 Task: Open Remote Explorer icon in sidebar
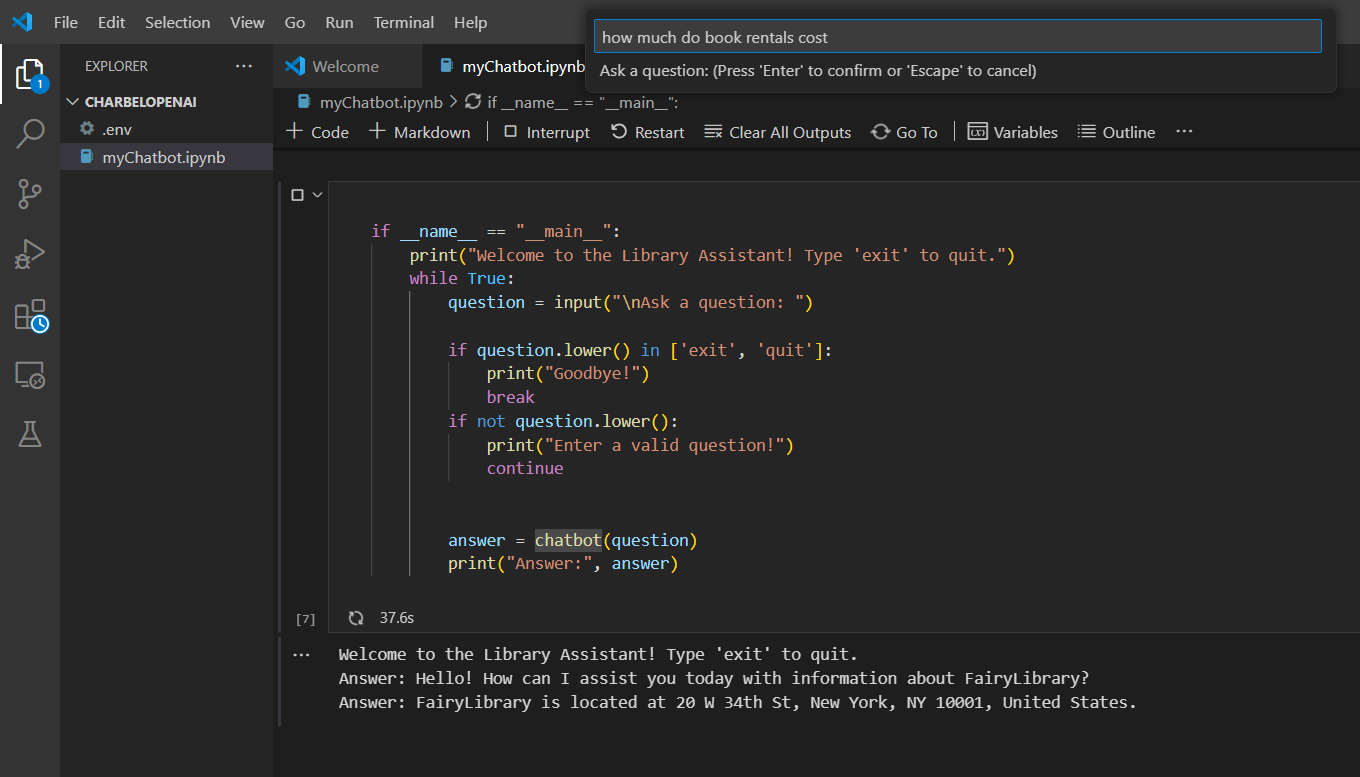[x=30, y=375]
